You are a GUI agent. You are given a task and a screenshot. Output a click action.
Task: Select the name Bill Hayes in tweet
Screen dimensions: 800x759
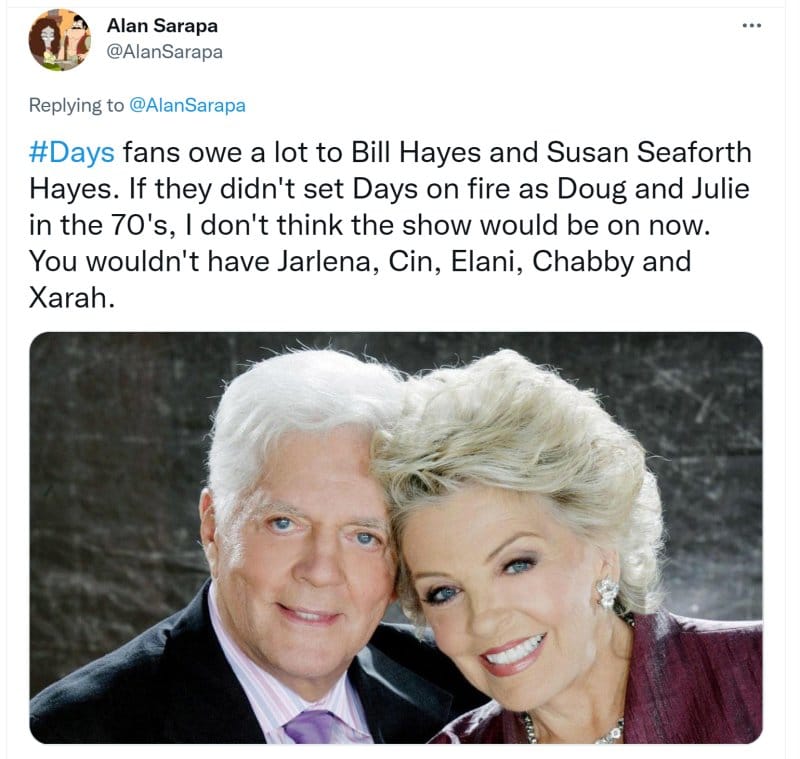pyautogui.click(x=416, y=153)
